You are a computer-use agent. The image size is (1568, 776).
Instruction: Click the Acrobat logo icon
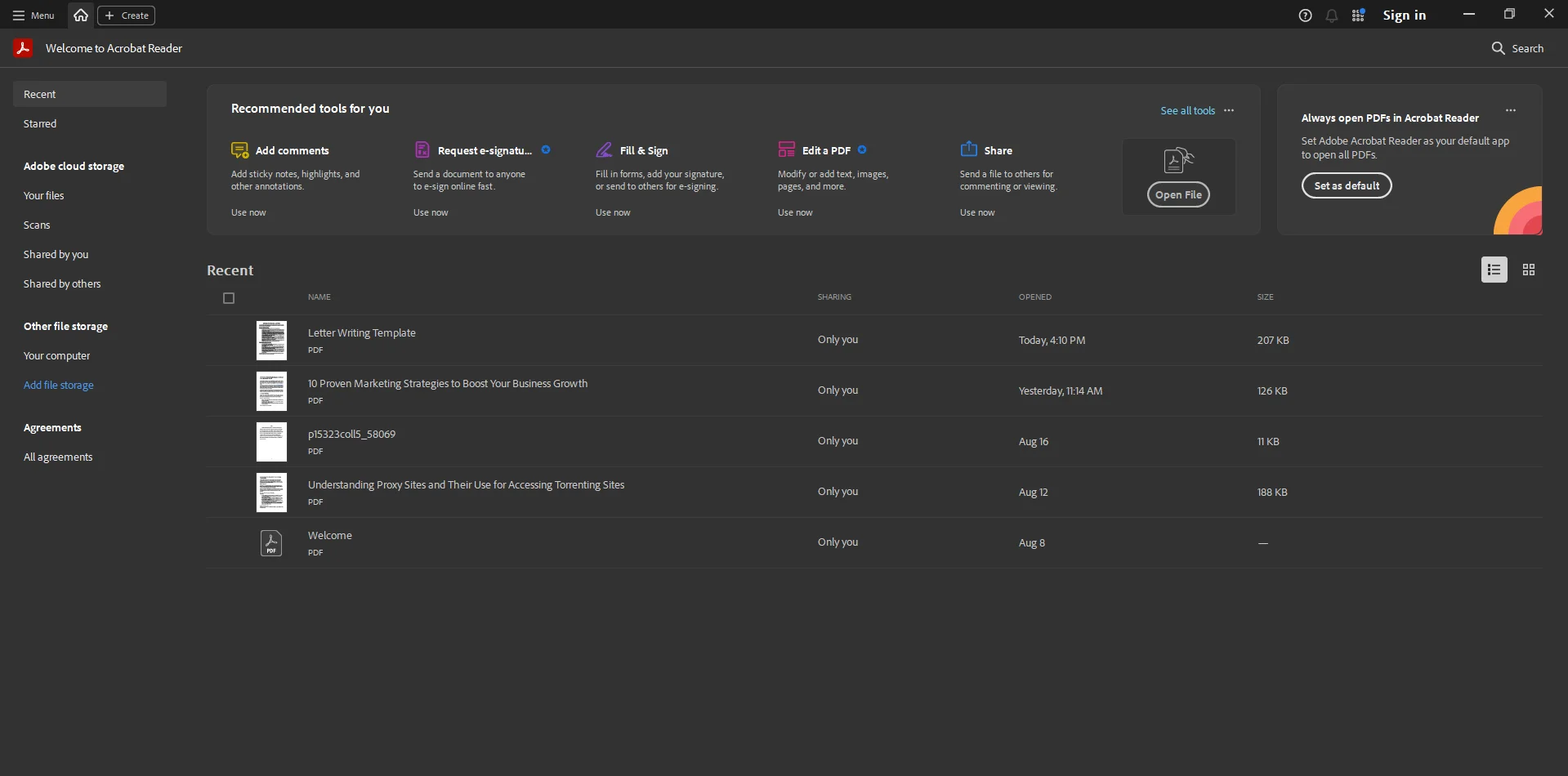click(x=23, y=48)
